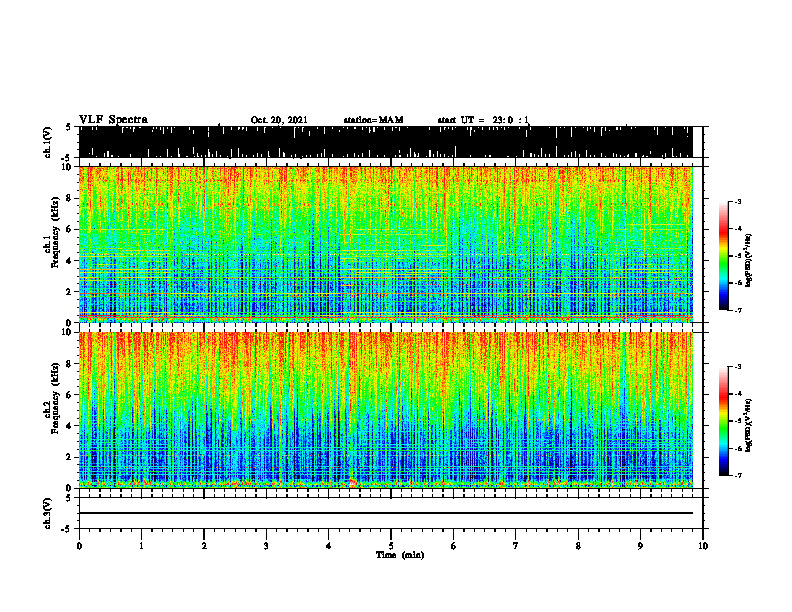
Task: Click the time axis tick label "3"
Action: click(x=266, y=546)
